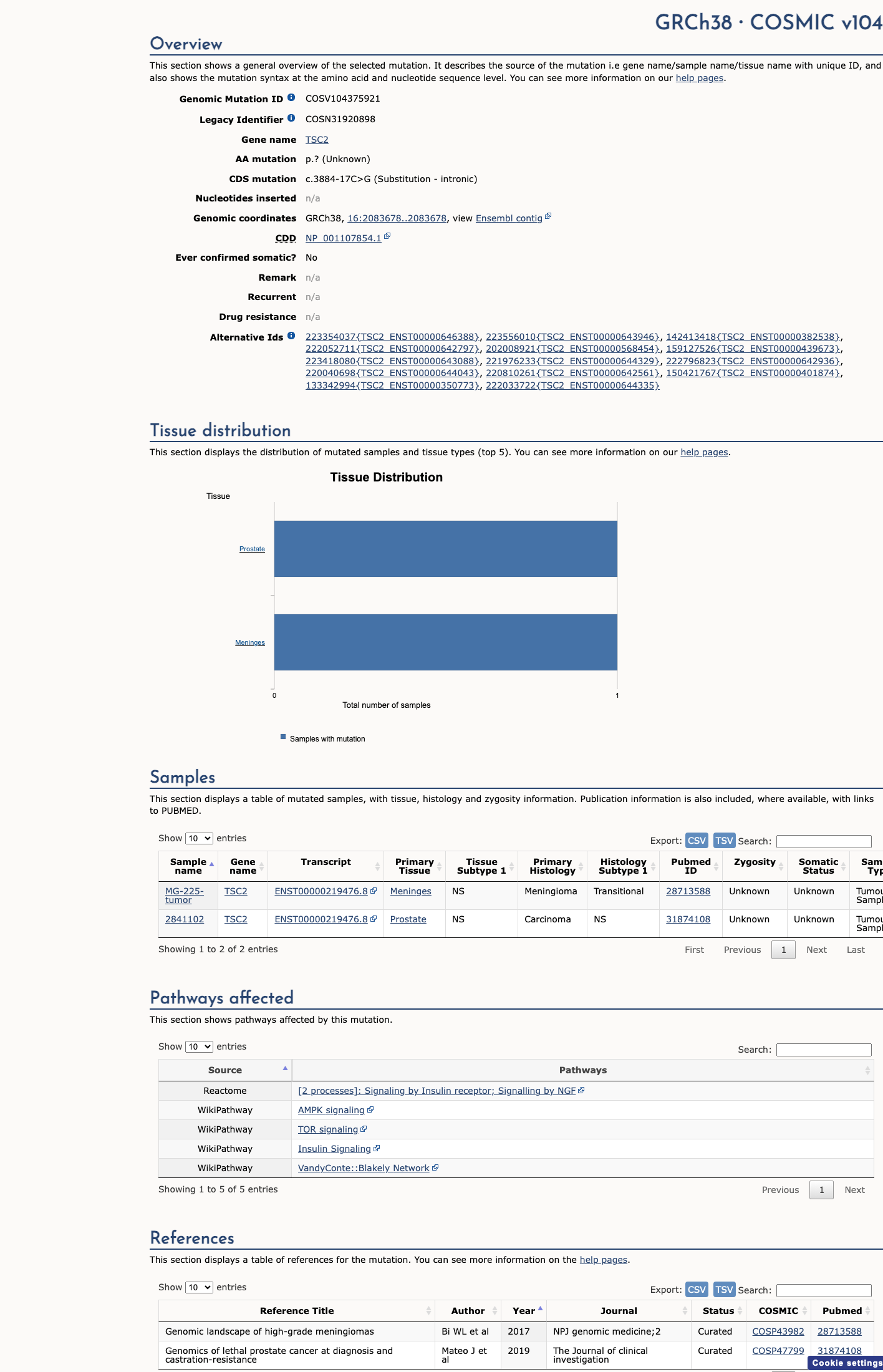Focus the References table Search field
The width and height of the screenshot is (883, 1372).
click(824, 1290)
